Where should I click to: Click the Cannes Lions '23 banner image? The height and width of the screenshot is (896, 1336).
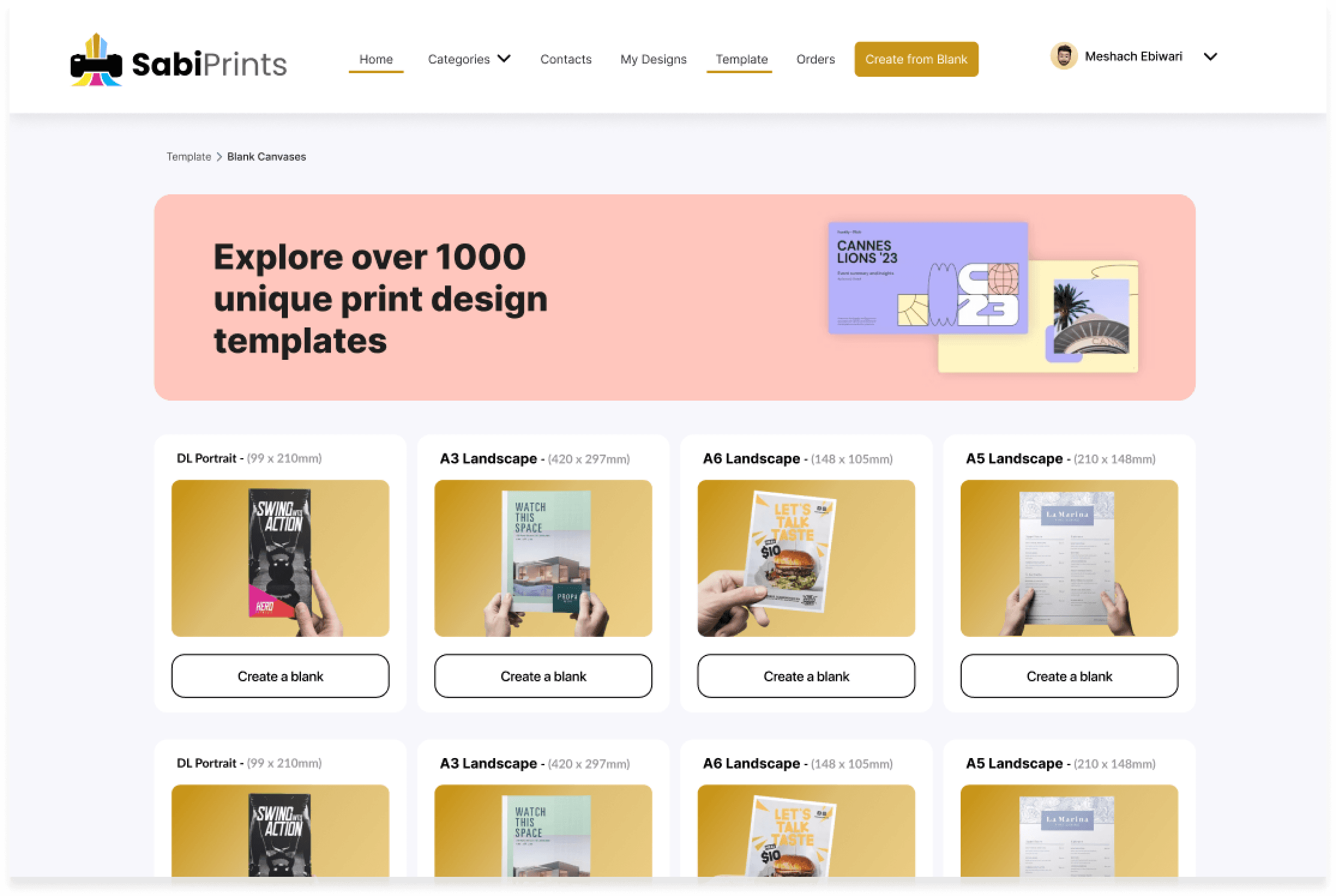coord(983,297)
